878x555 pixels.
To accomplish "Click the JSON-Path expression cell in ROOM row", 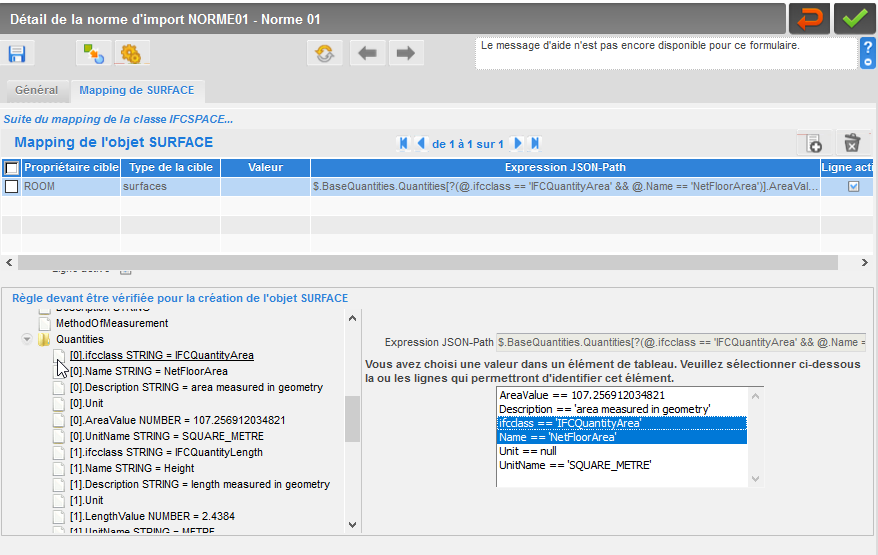I will (565, 186).
